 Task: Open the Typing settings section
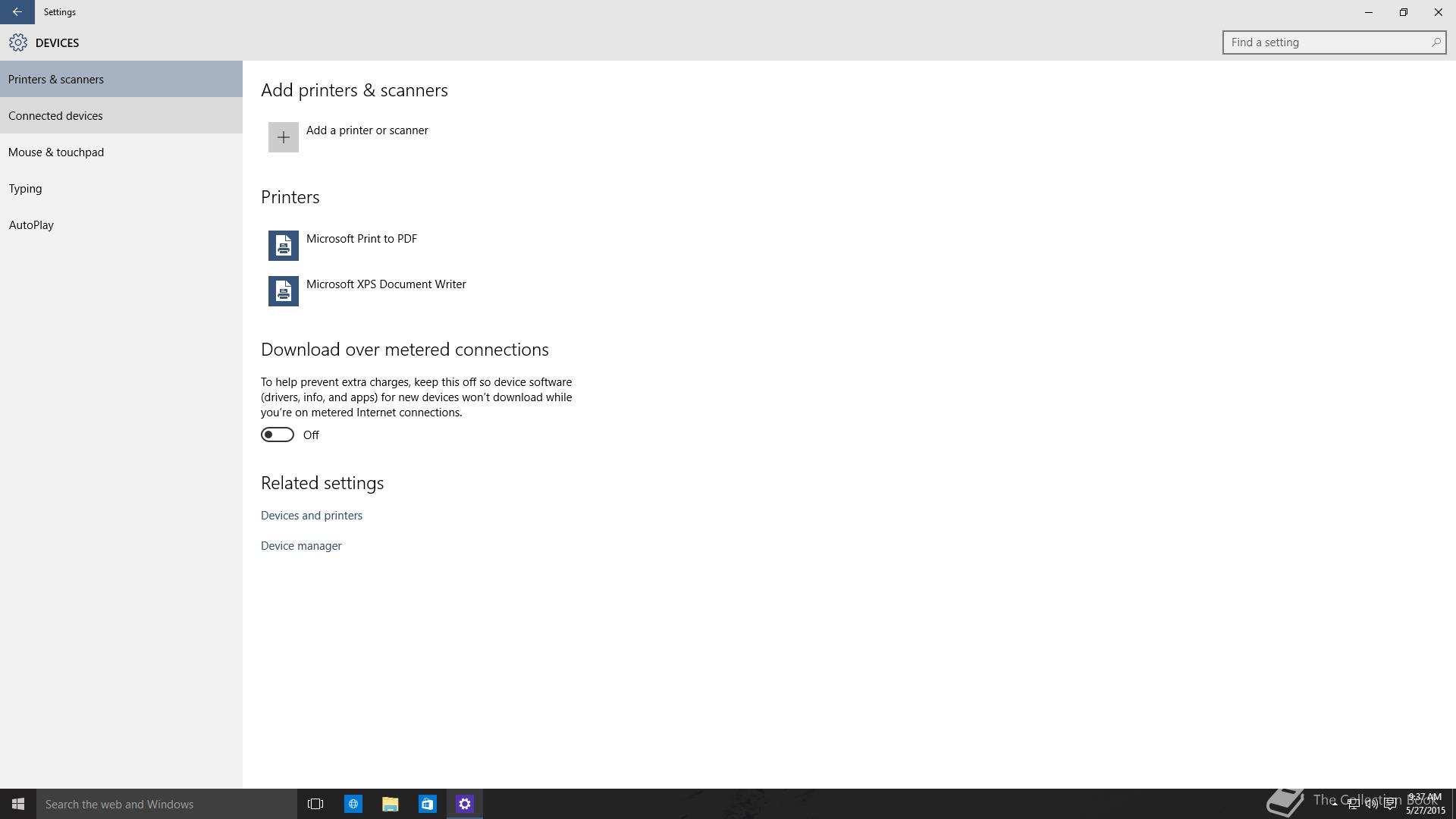(121, 188)
